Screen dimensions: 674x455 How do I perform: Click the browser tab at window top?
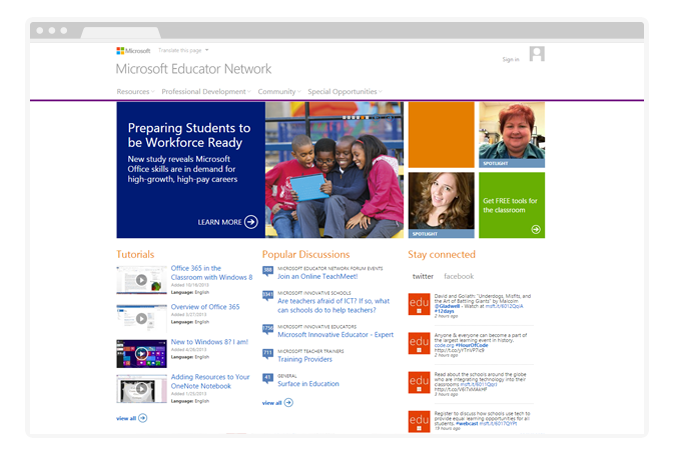(121, 33)
